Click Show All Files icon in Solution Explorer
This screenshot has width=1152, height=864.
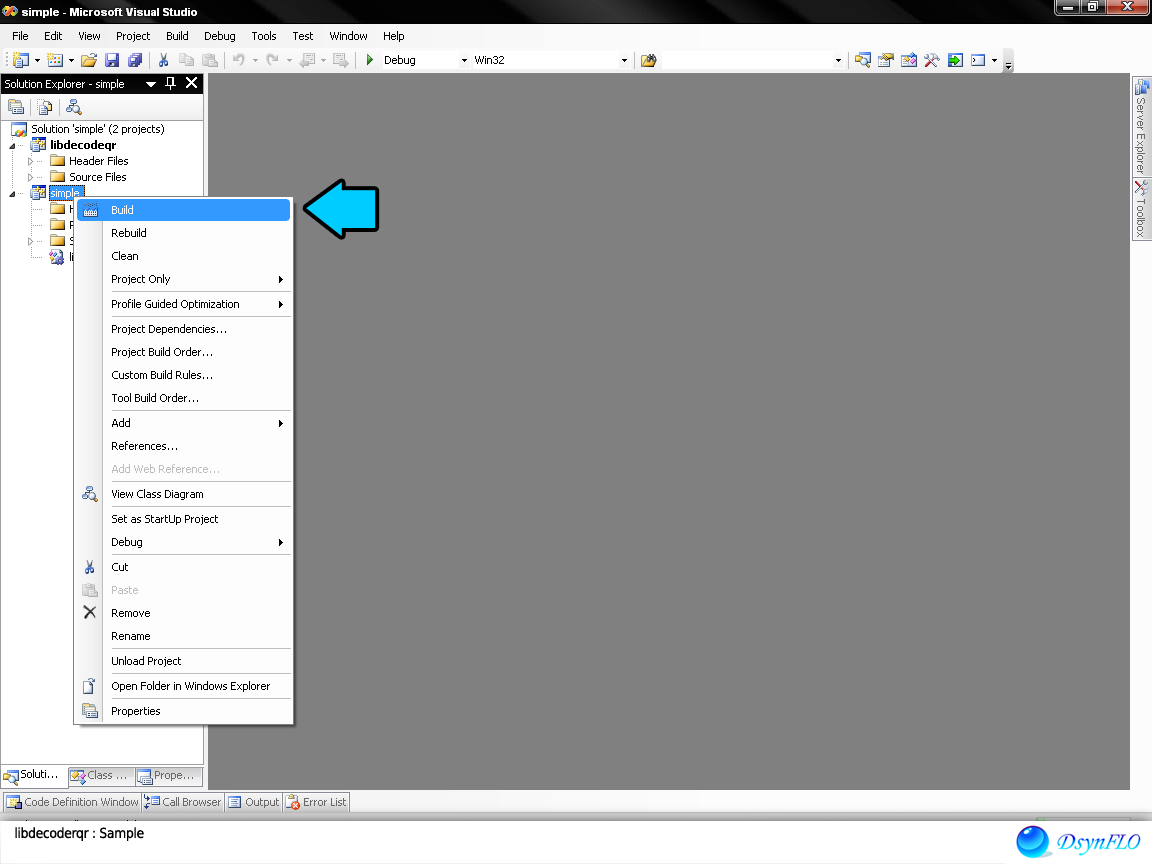tap(45, 107)
